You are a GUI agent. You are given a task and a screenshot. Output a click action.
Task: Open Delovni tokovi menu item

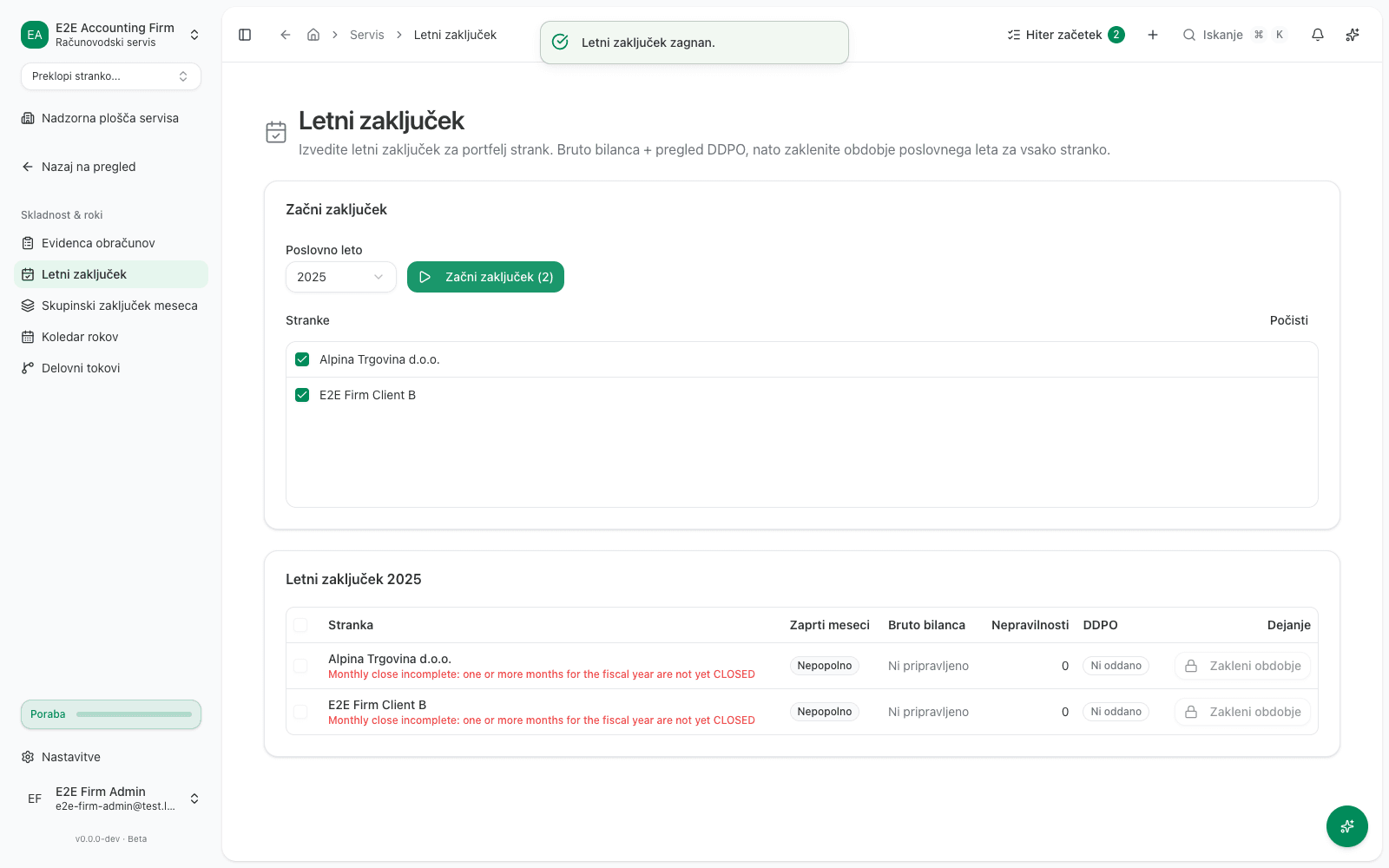[111, 368]
